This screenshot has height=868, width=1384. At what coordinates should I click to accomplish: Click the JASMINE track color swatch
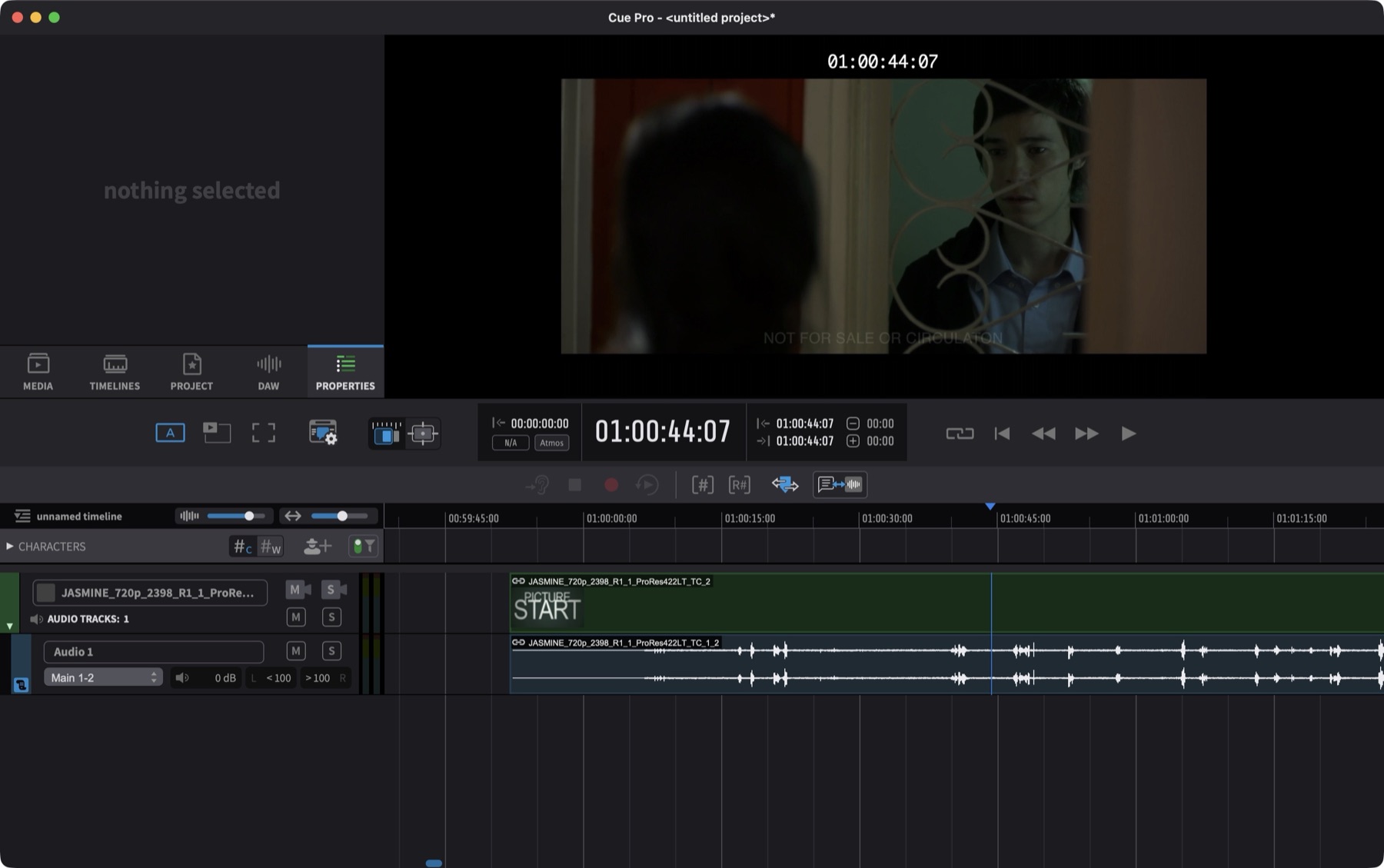point(46,593)
